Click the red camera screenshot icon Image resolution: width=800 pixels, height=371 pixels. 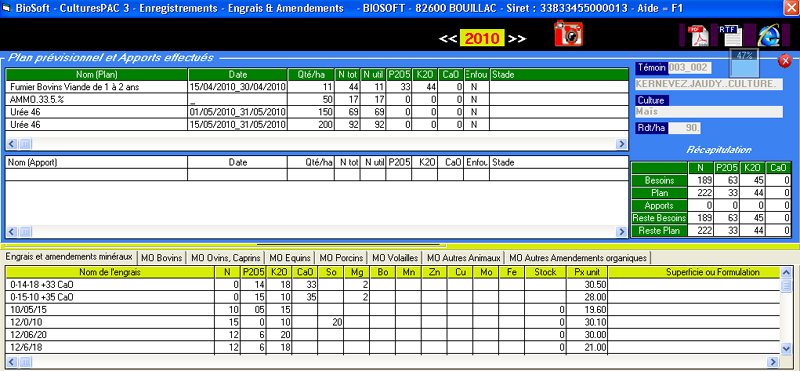coord(568,34)
